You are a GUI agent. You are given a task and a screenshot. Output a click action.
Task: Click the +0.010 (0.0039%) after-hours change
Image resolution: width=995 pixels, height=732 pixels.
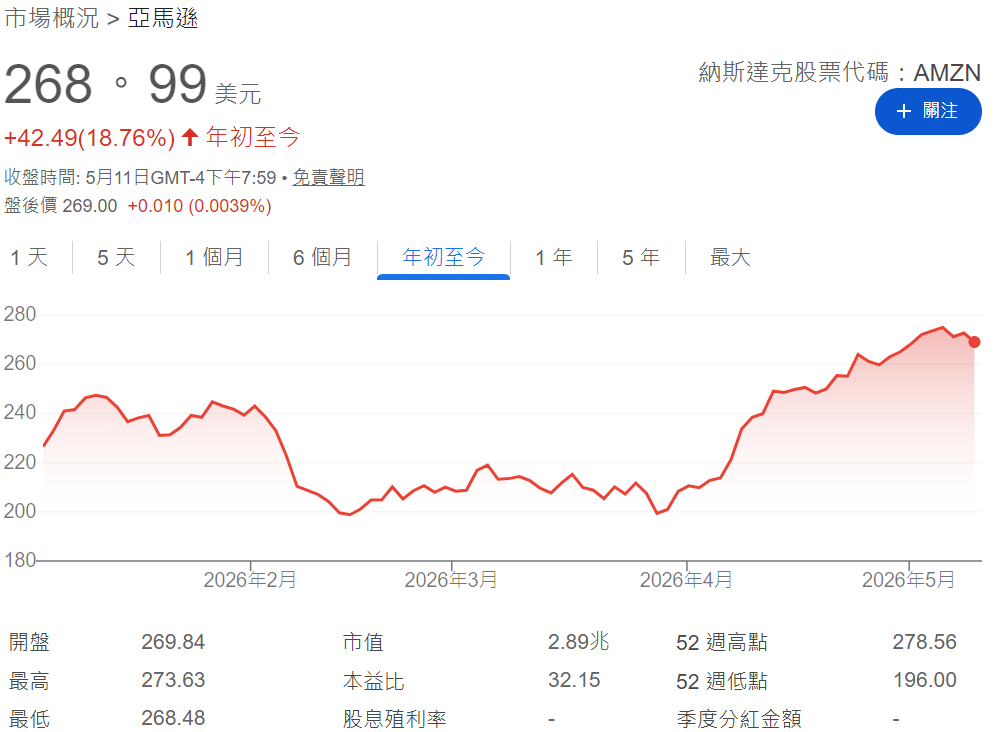click(x=199, y=206)
